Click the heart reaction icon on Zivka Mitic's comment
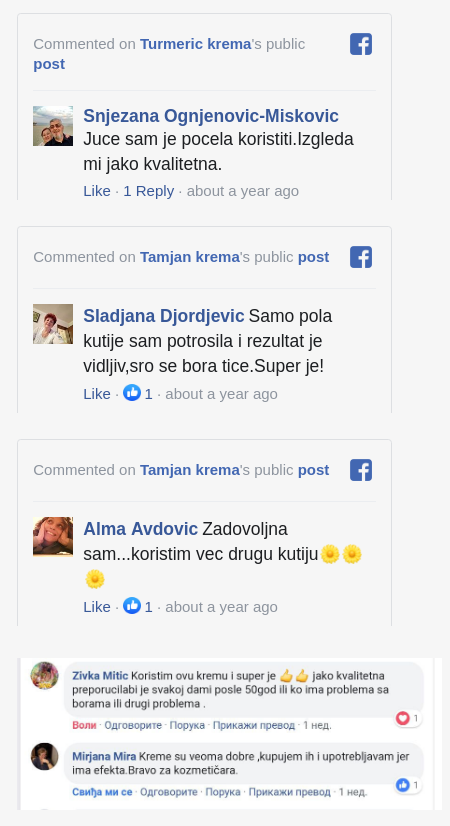450x826 pixels. 403,718
